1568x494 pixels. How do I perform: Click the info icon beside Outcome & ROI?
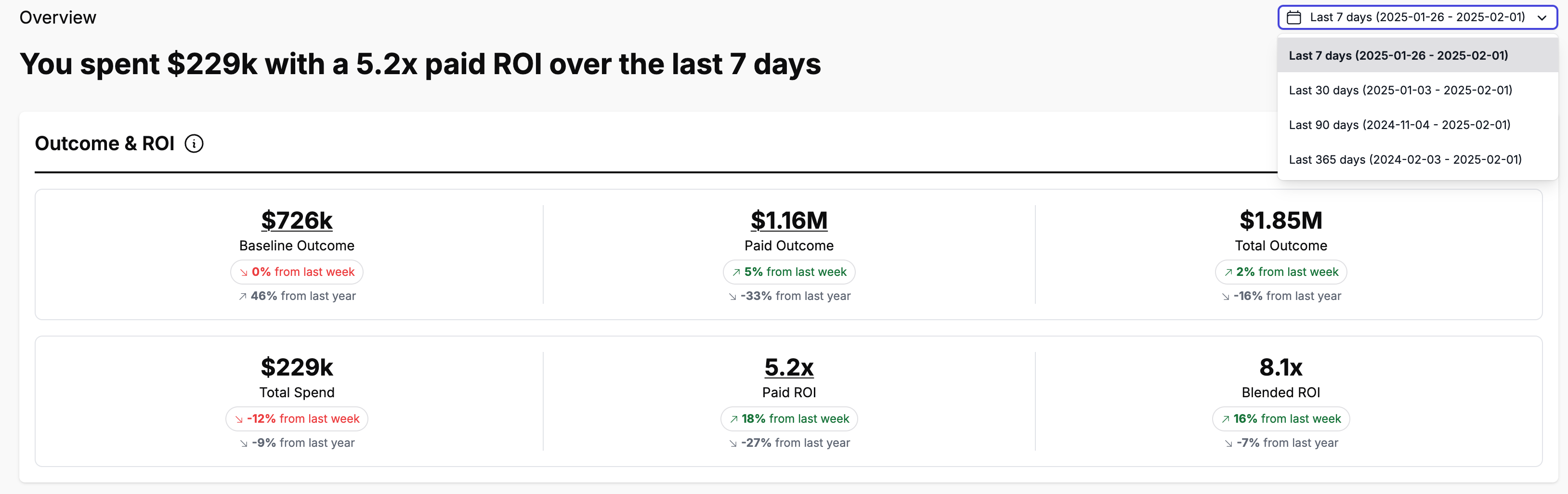click(x=194, y=143)
